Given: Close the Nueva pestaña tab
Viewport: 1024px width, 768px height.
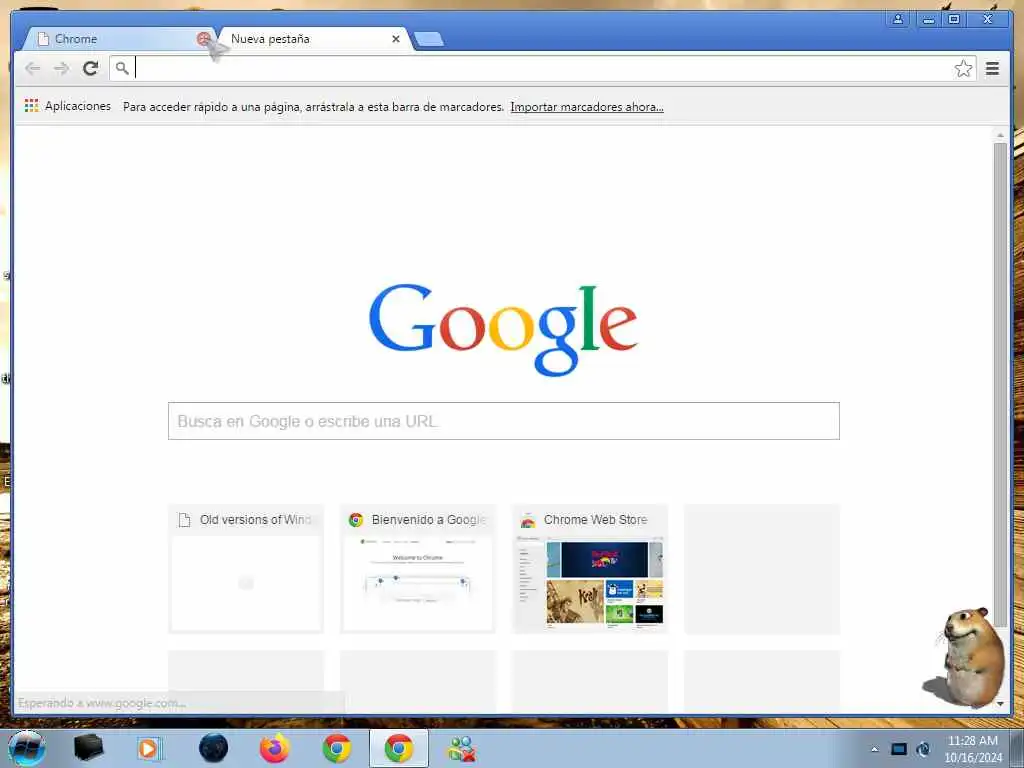Looking at the screenshot, I should (396, 39).
